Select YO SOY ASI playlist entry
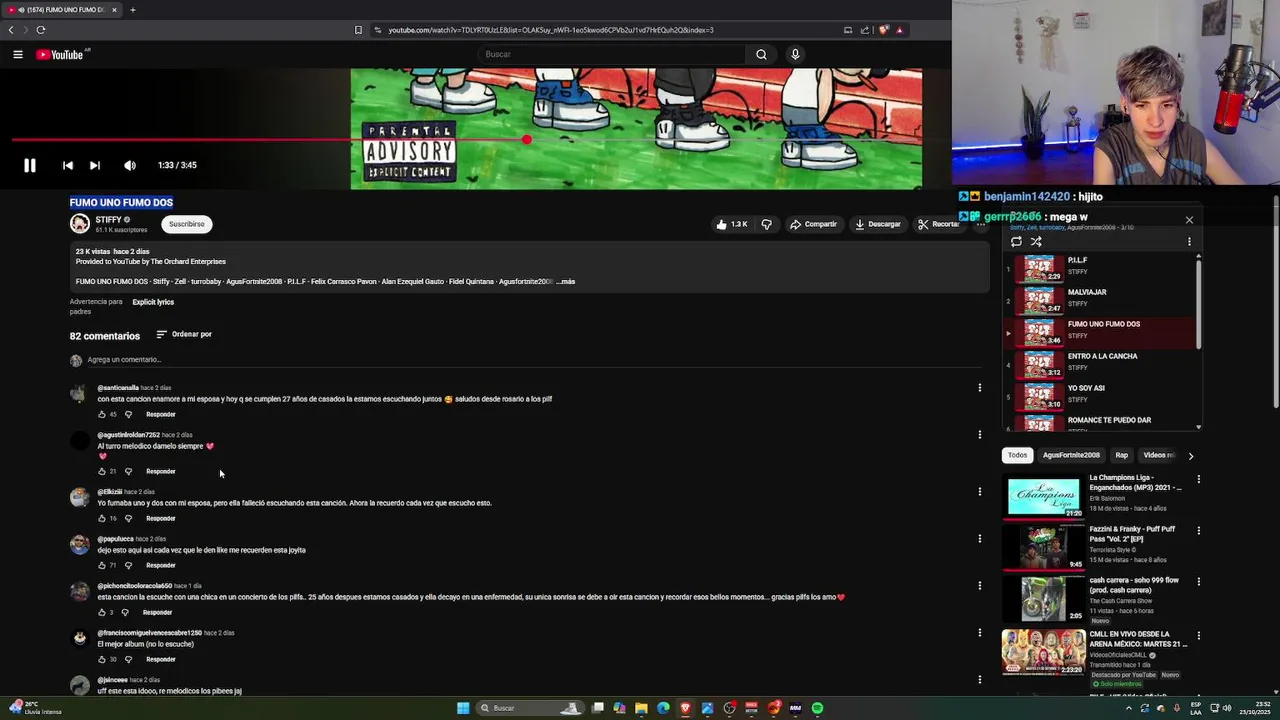 click(x=1100, y=395)
